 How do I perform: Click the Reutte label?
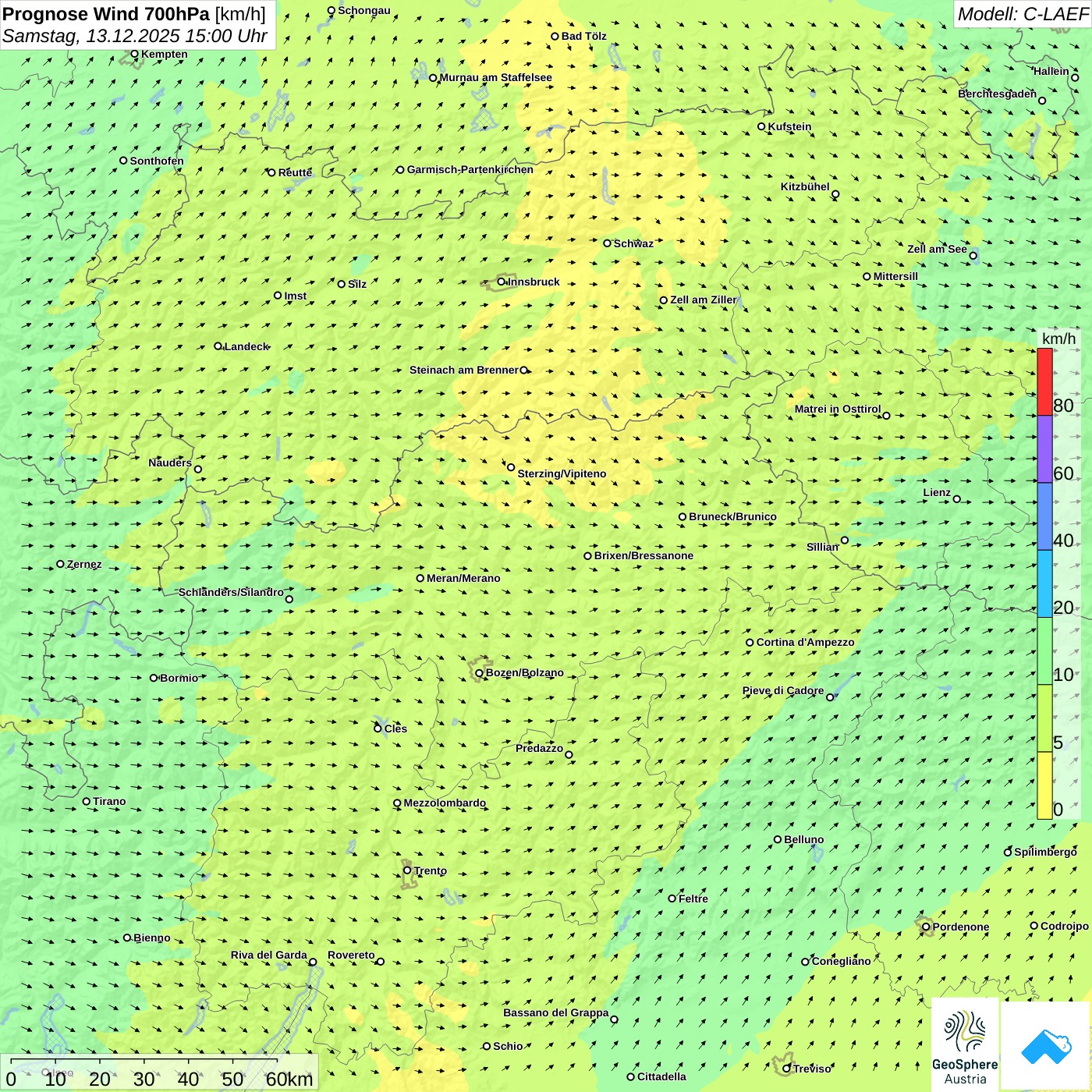coord(295,172)
